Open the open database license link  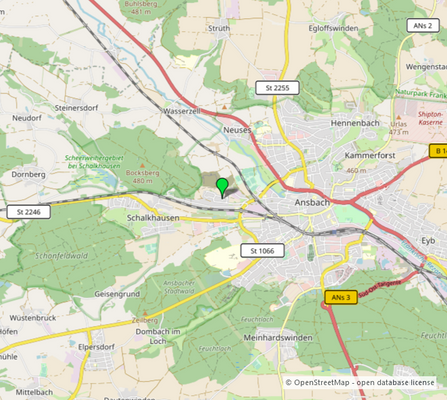(x=395, y=382)
